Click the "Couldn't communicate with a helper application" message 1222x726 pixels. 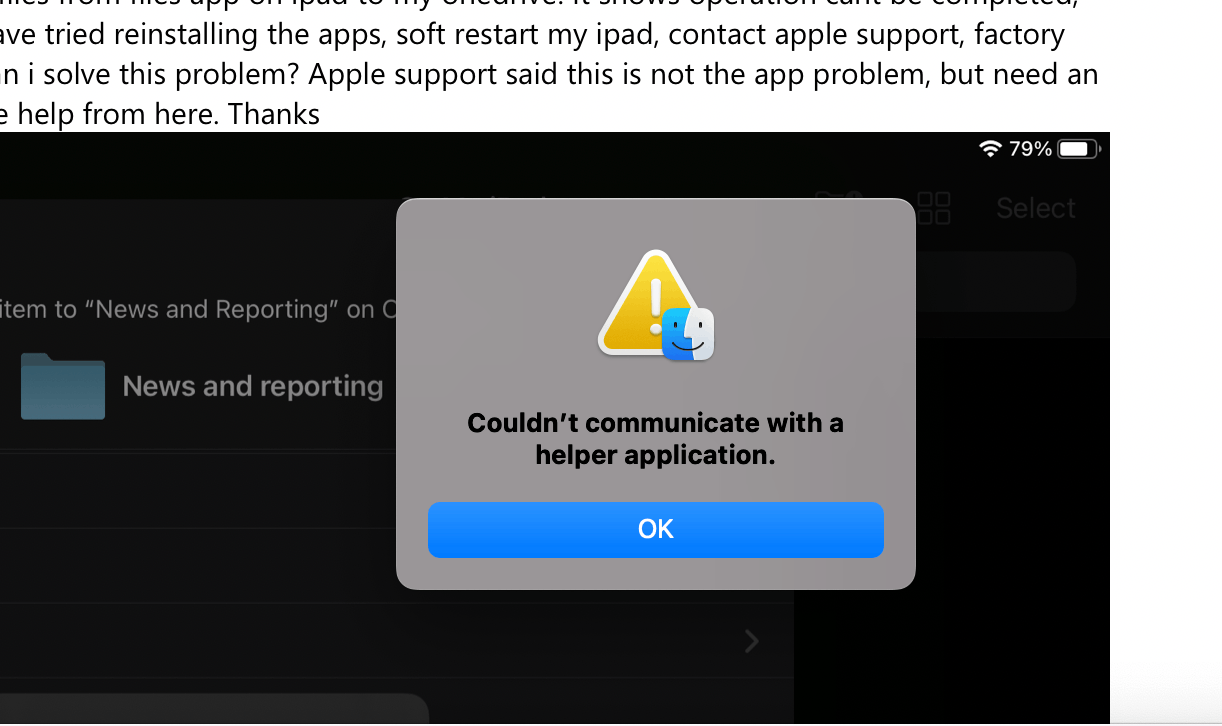(x=655, y=438)
